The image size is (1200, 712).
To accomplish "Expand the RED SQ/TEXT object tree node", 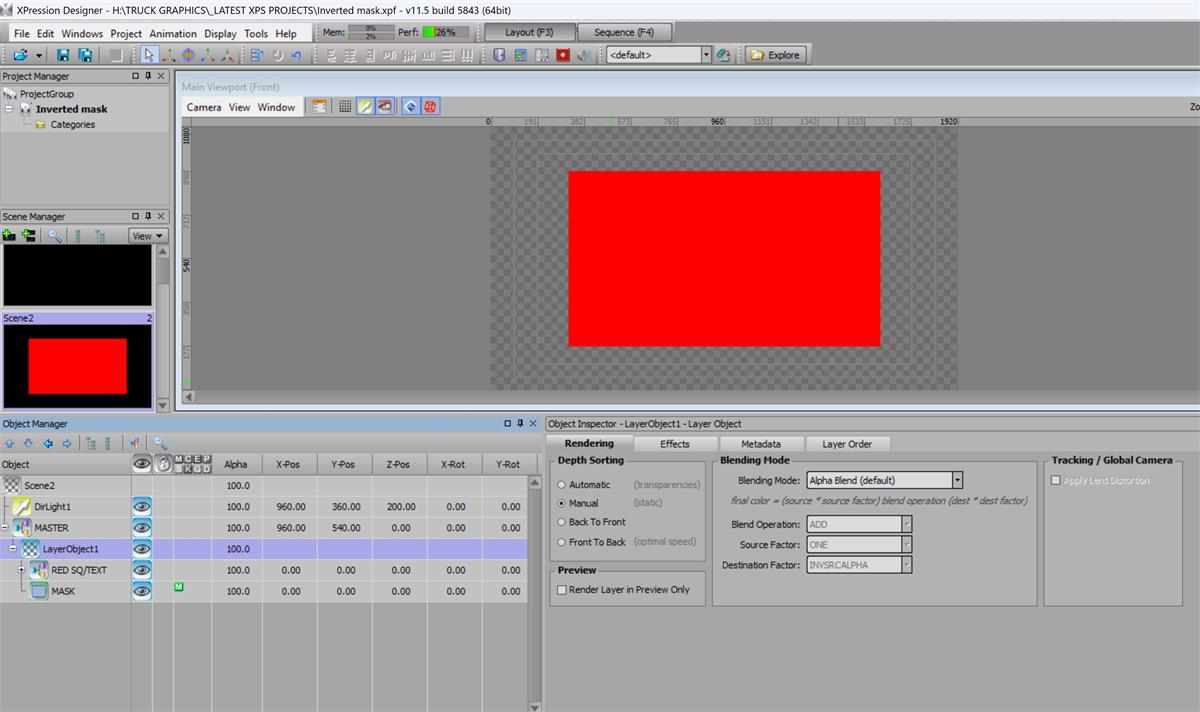I will (x=21, y=570).
